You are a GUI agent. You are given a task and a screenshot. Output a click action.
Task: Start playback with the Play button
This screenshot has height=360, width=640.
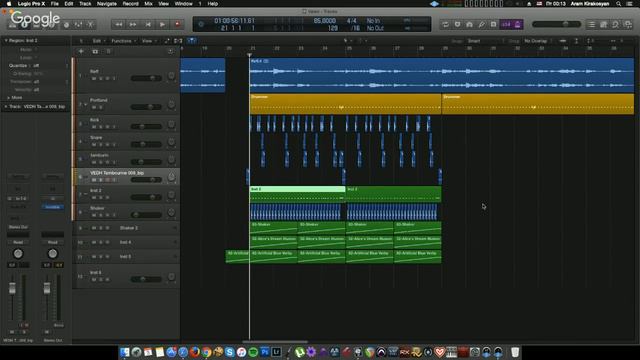click(162, 24)
